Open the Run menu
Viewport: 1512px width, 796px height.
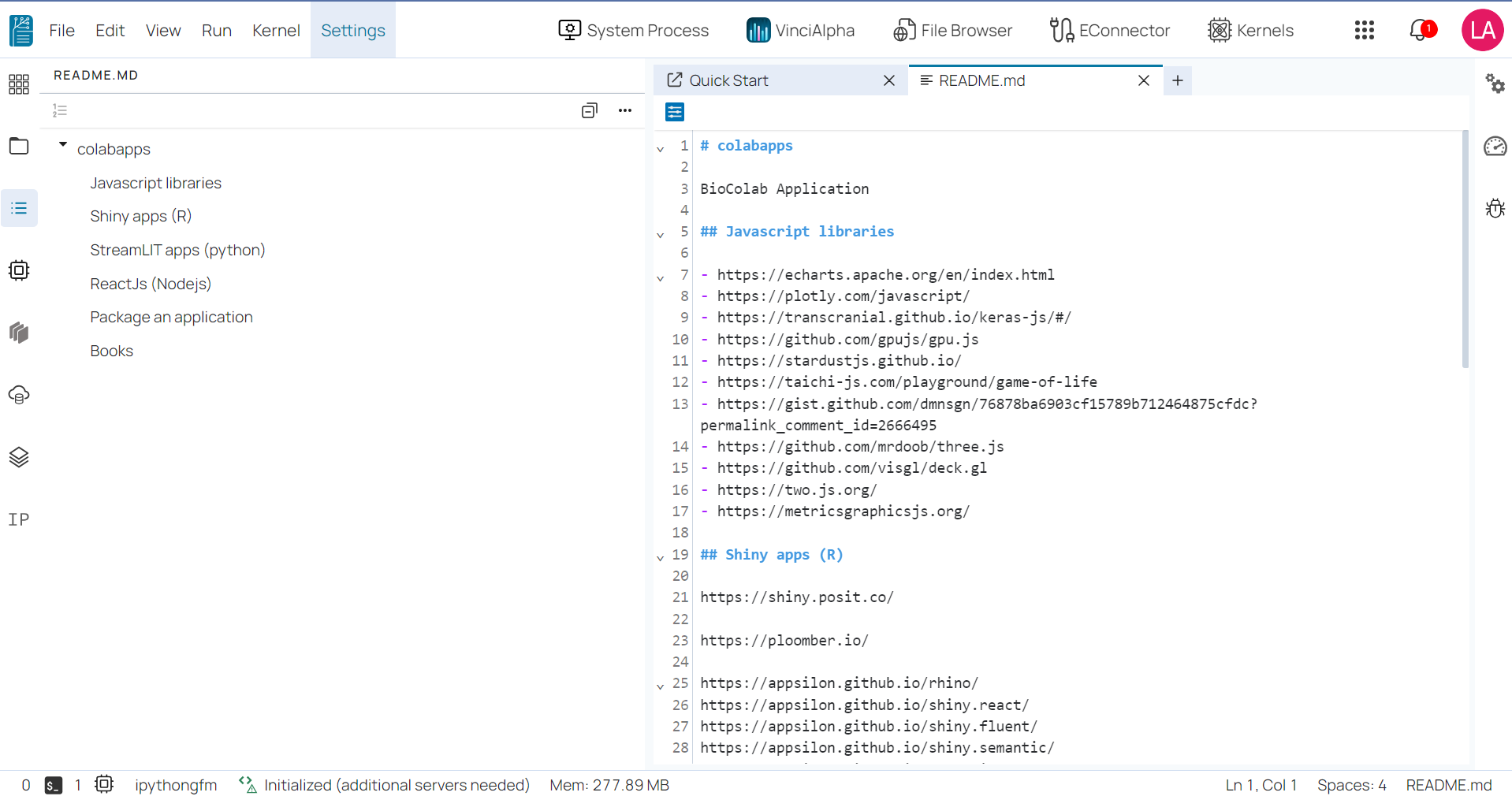tap(217, 31)
